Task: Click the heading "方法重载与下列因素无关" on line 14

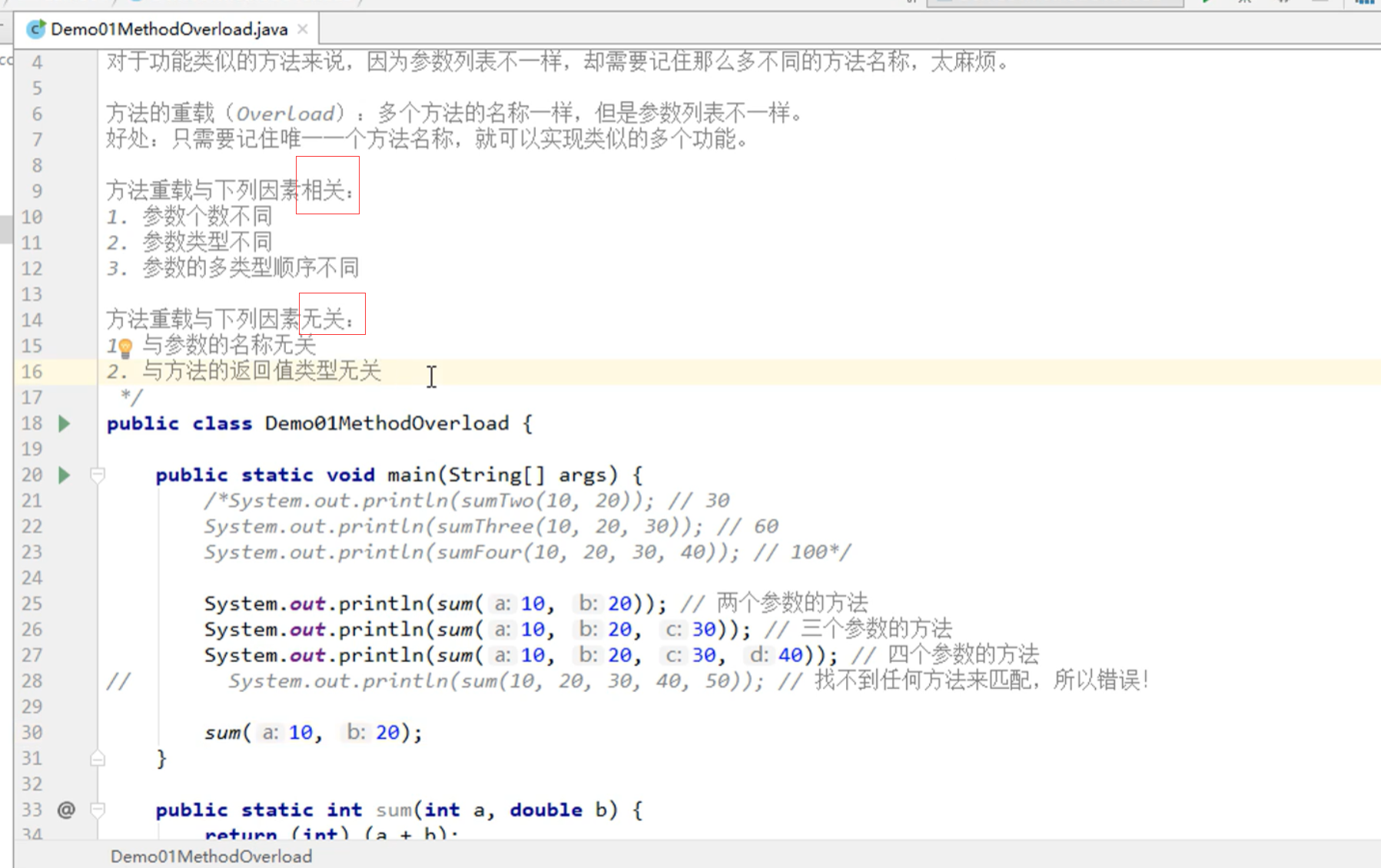Action: (x=224, y=320)
